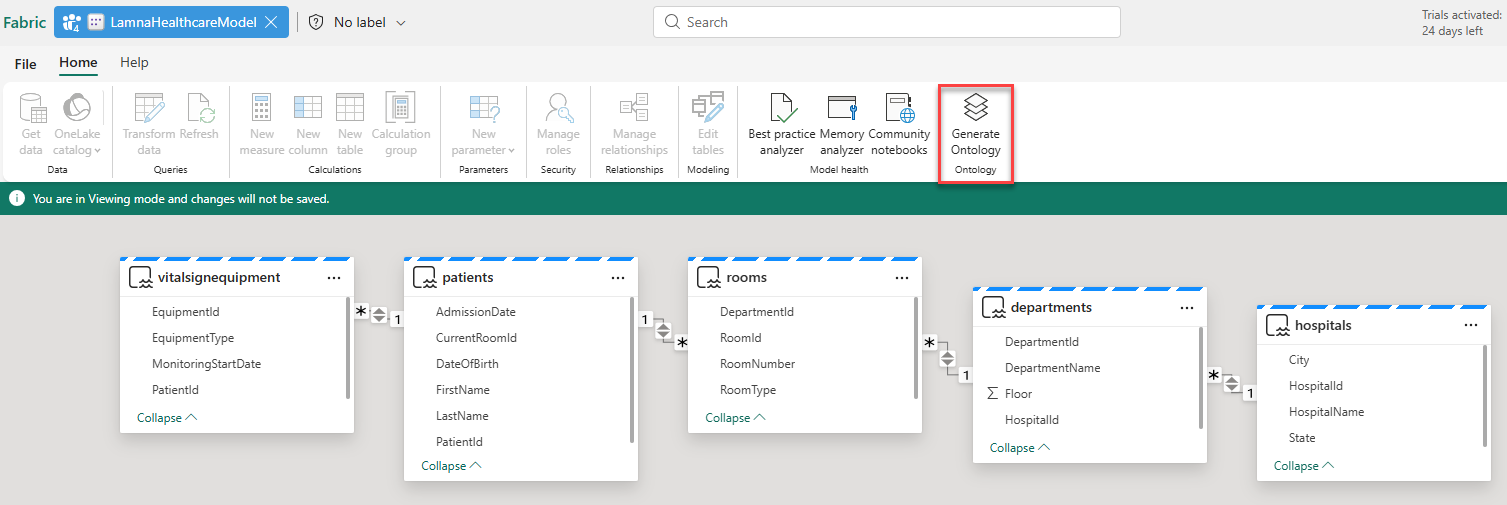Switch to the Home tab

pyautogui.click(x=78, y=63)
